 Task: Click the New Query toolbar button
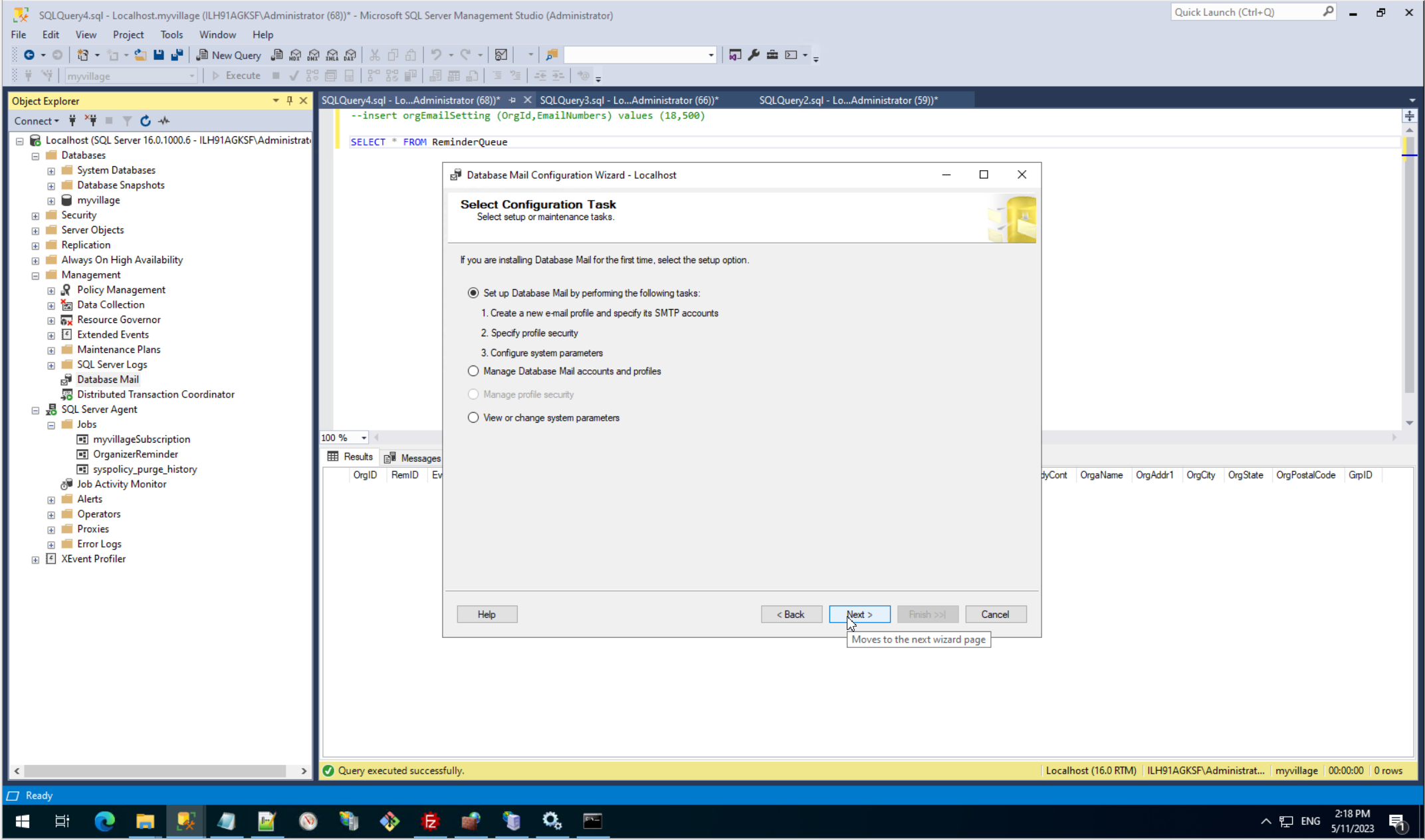tap(229, 55)
